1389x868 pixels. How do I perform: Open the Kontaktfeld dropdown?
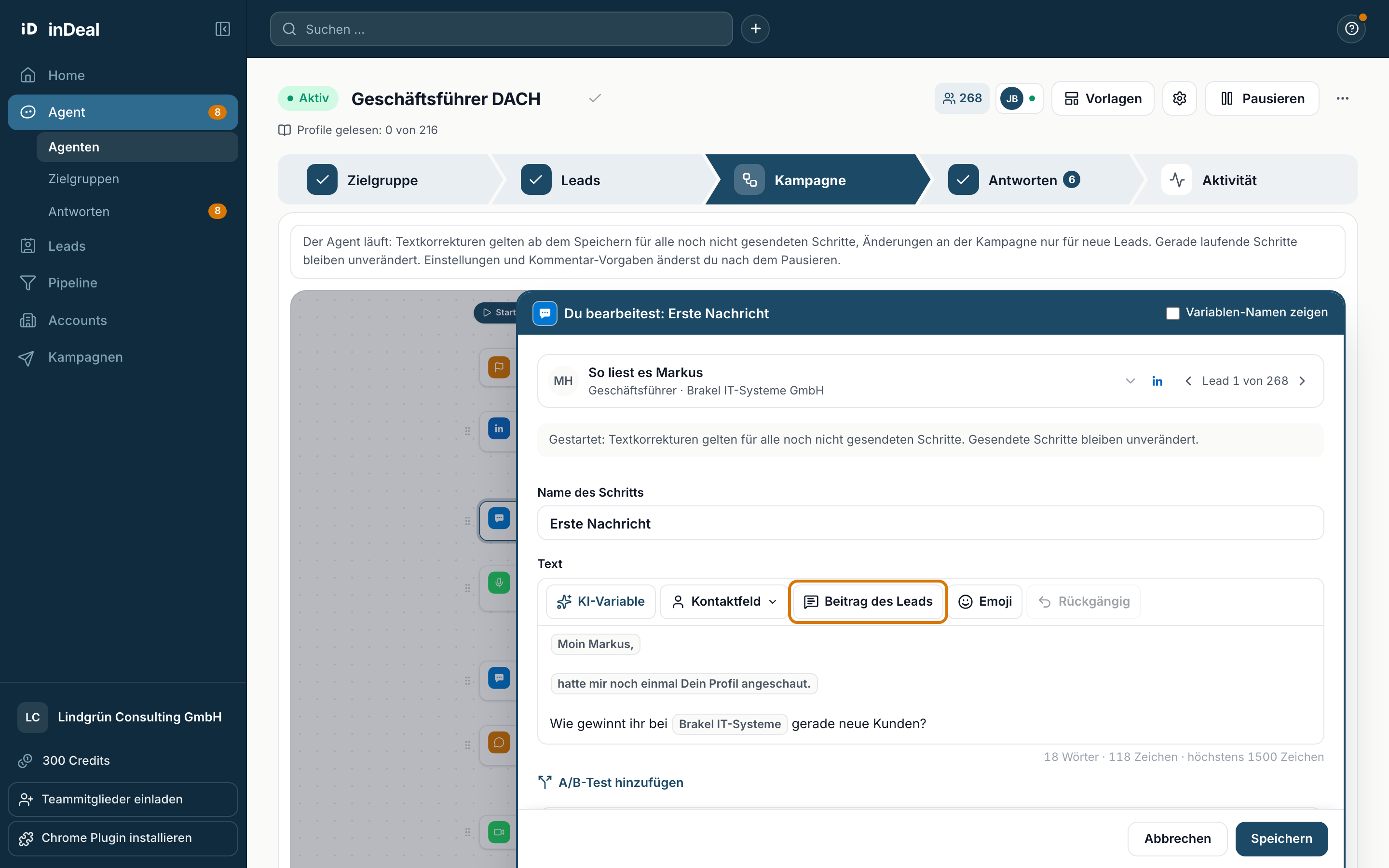click(724, 601)
